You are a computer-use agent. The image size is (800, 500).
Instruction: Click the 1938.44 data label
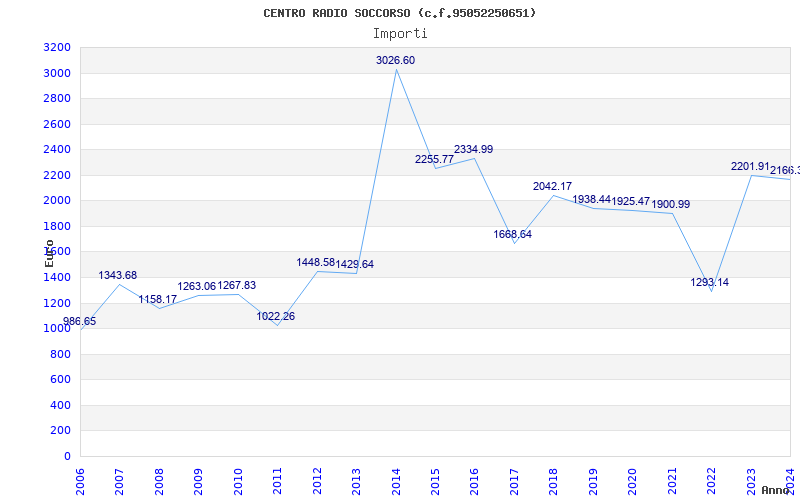tap(592, 199)
